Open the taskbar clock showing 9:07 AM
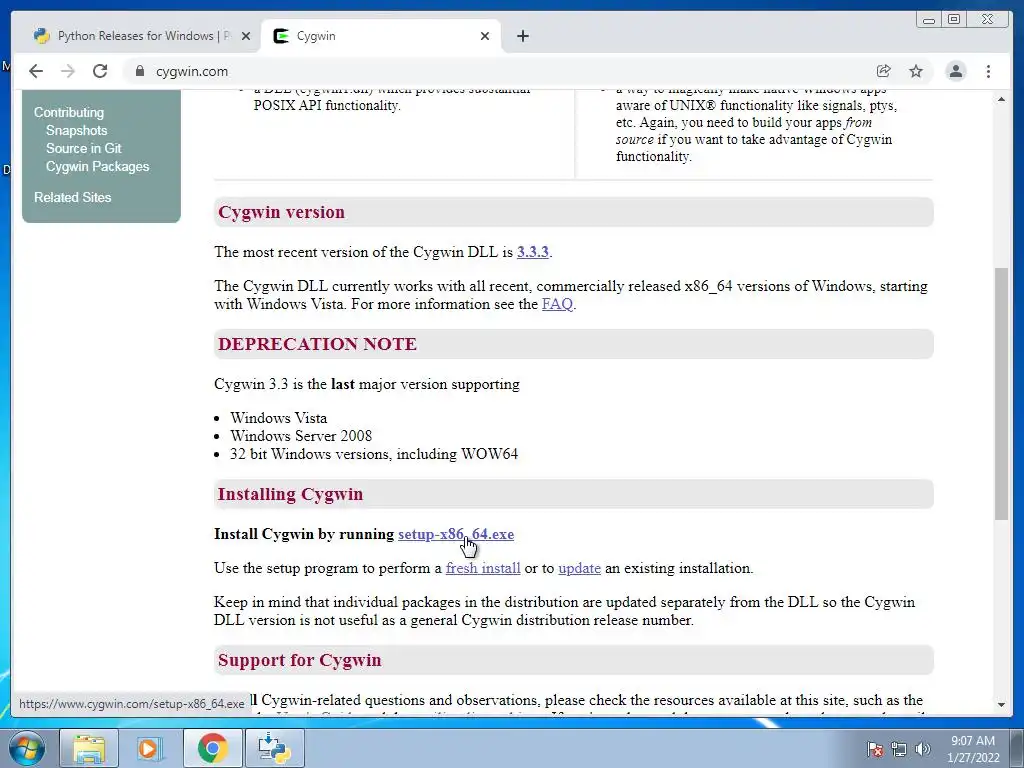The height and width of the screenshot is (768, 1024). pos(973,749)
